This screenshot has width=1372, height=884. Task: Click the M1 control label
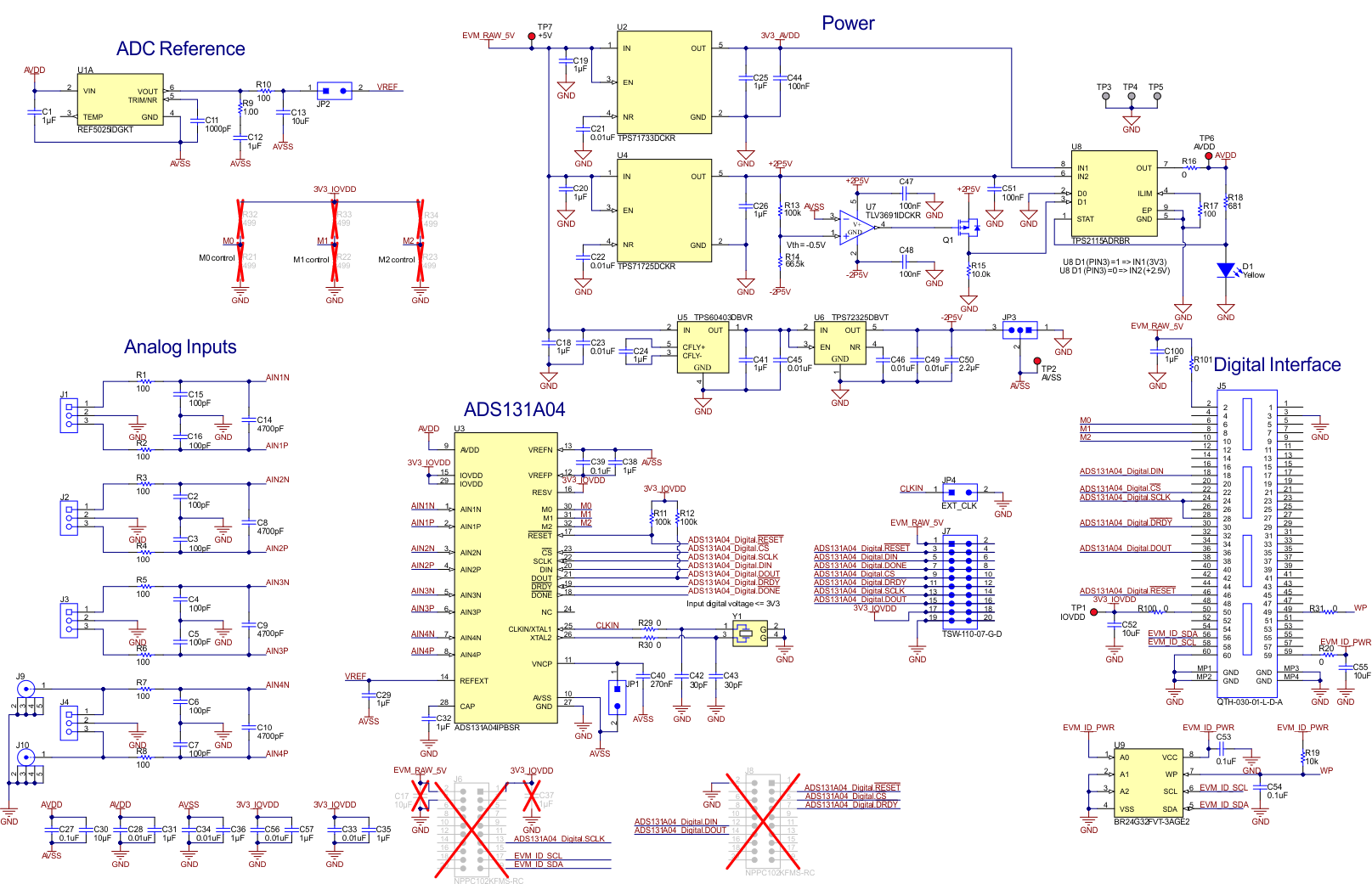click(311, 260)
